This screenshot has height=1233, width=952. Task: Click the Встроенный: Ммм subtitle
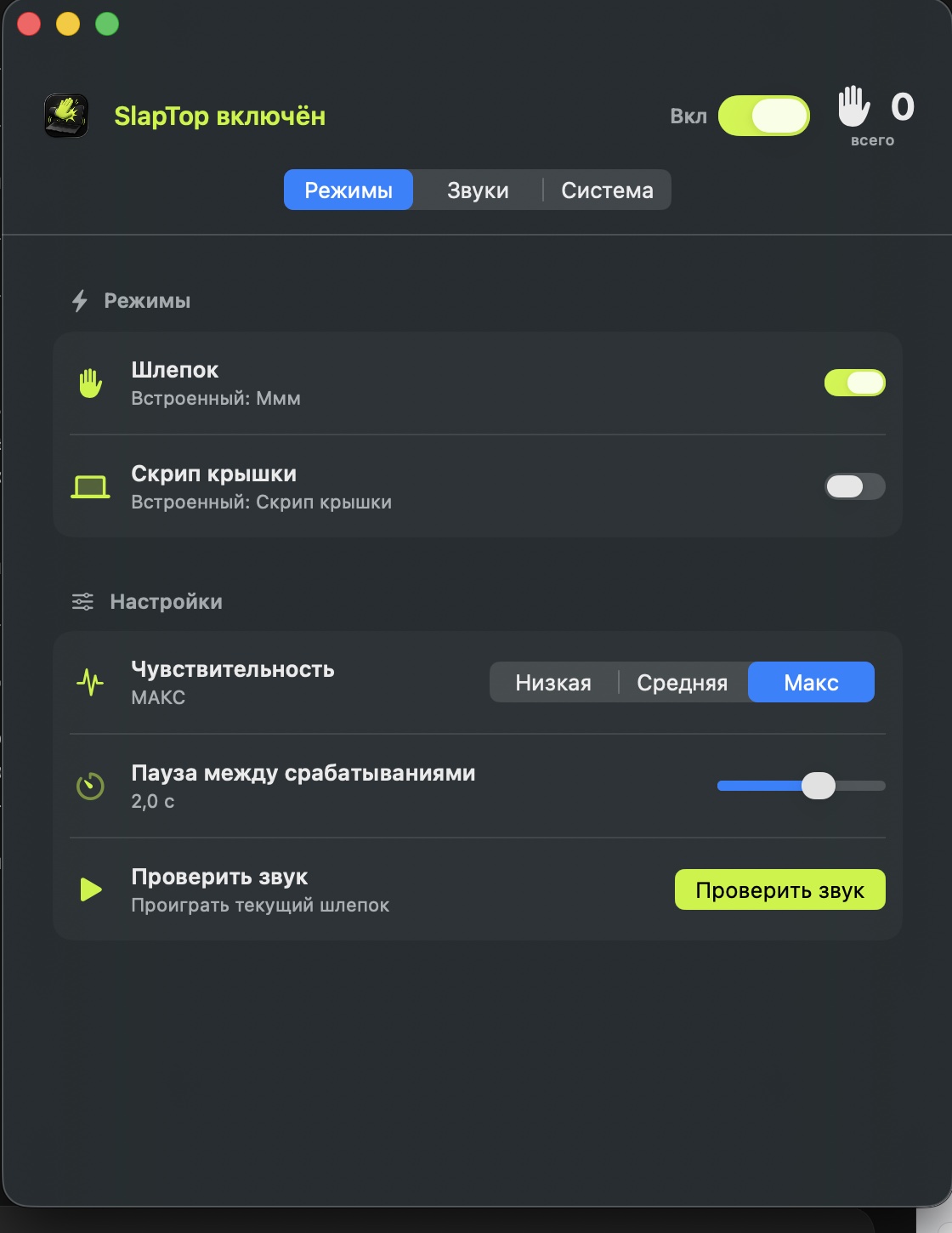216,398
